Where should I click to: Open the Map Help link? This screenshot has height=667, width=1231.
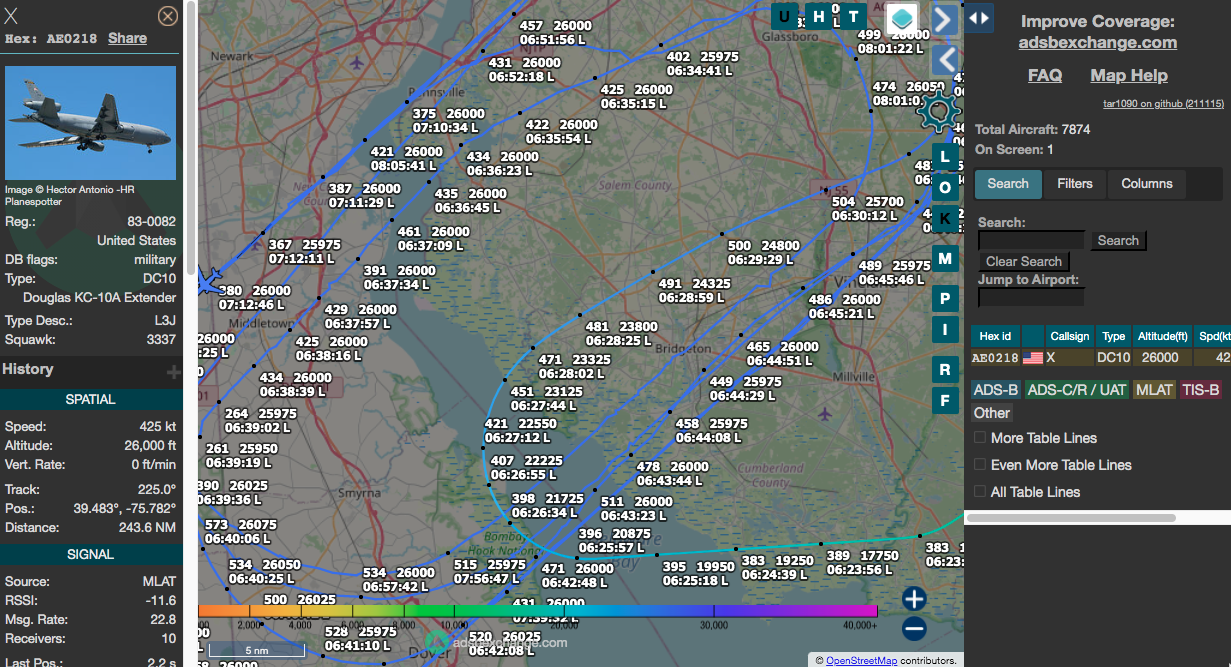(1129, 75)
